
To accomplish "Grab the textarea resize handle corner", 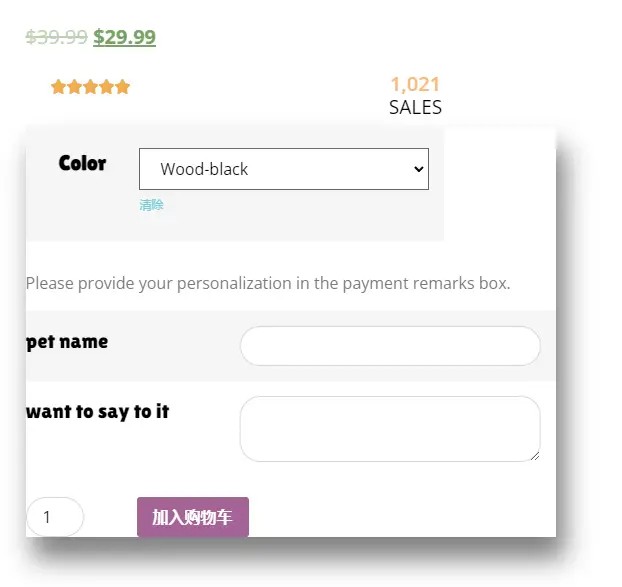I will (535, 456).
